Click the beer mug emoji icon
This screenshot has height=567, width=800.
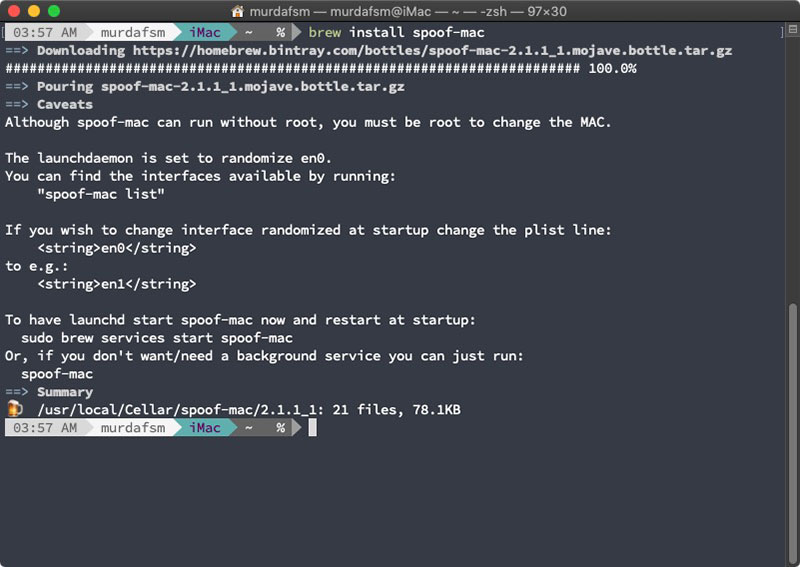tap(14, 409)
